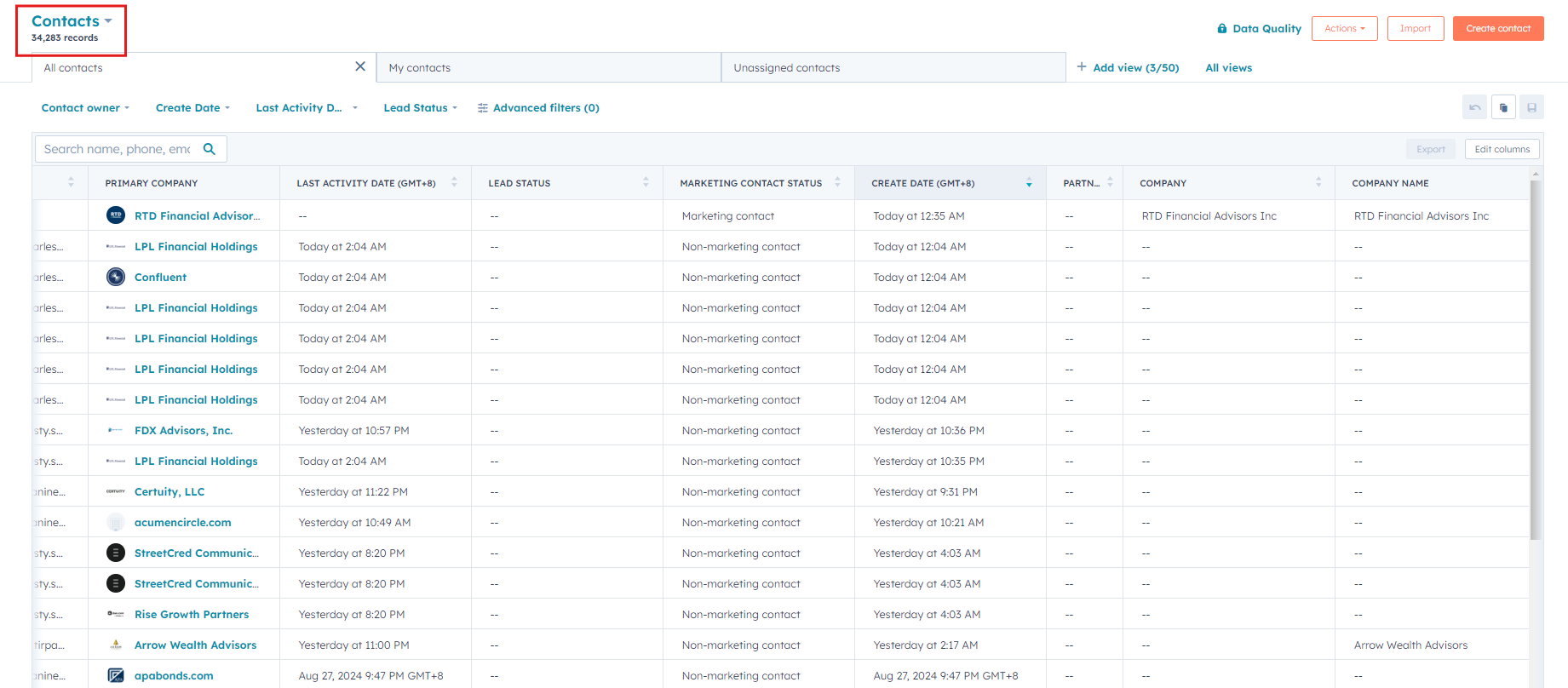Sort by Last Activity Date column arrows

tap(454, 182)
